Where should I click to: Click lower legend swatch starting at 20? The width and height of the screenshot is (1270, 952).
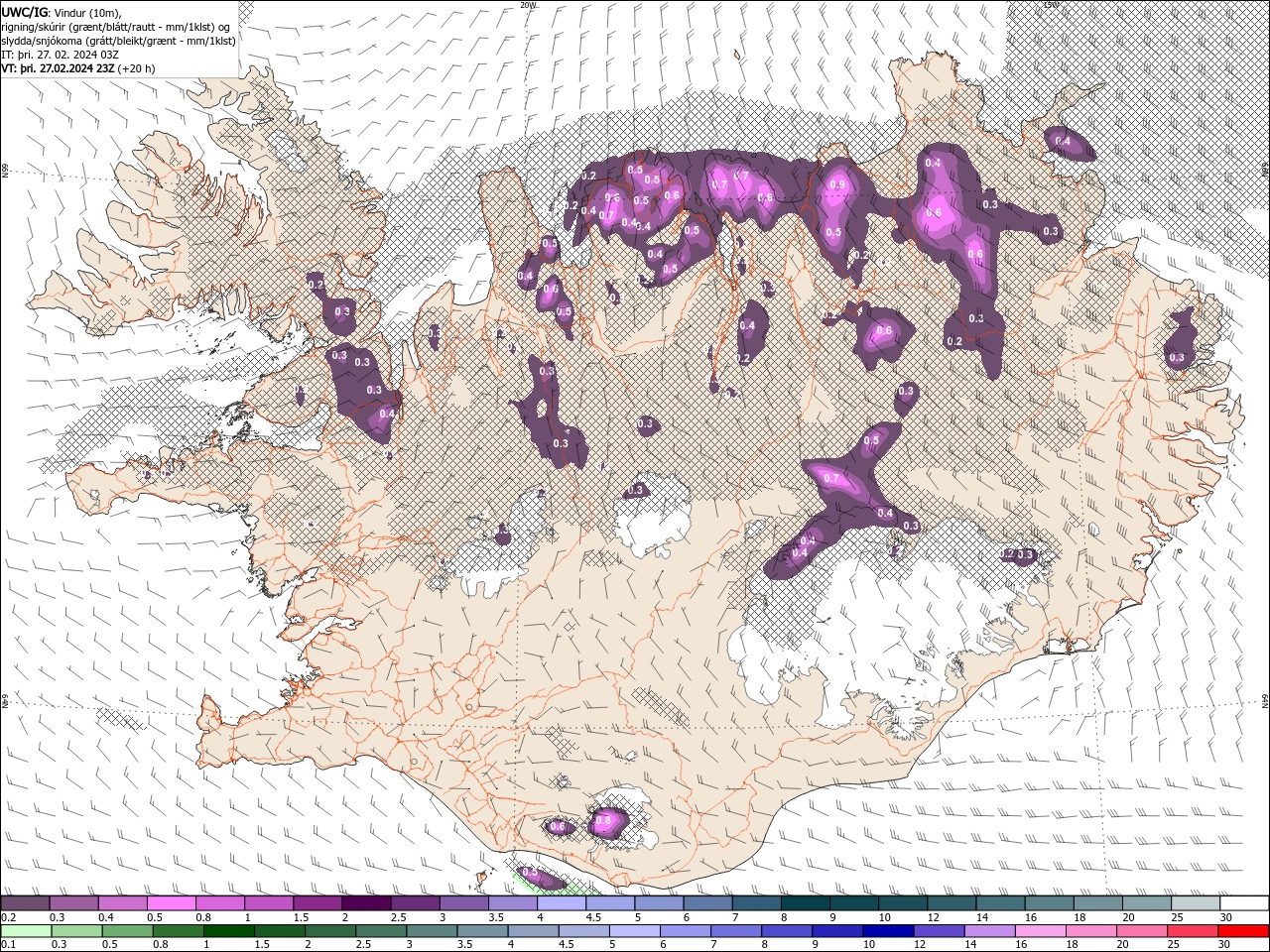[1144, 930]
